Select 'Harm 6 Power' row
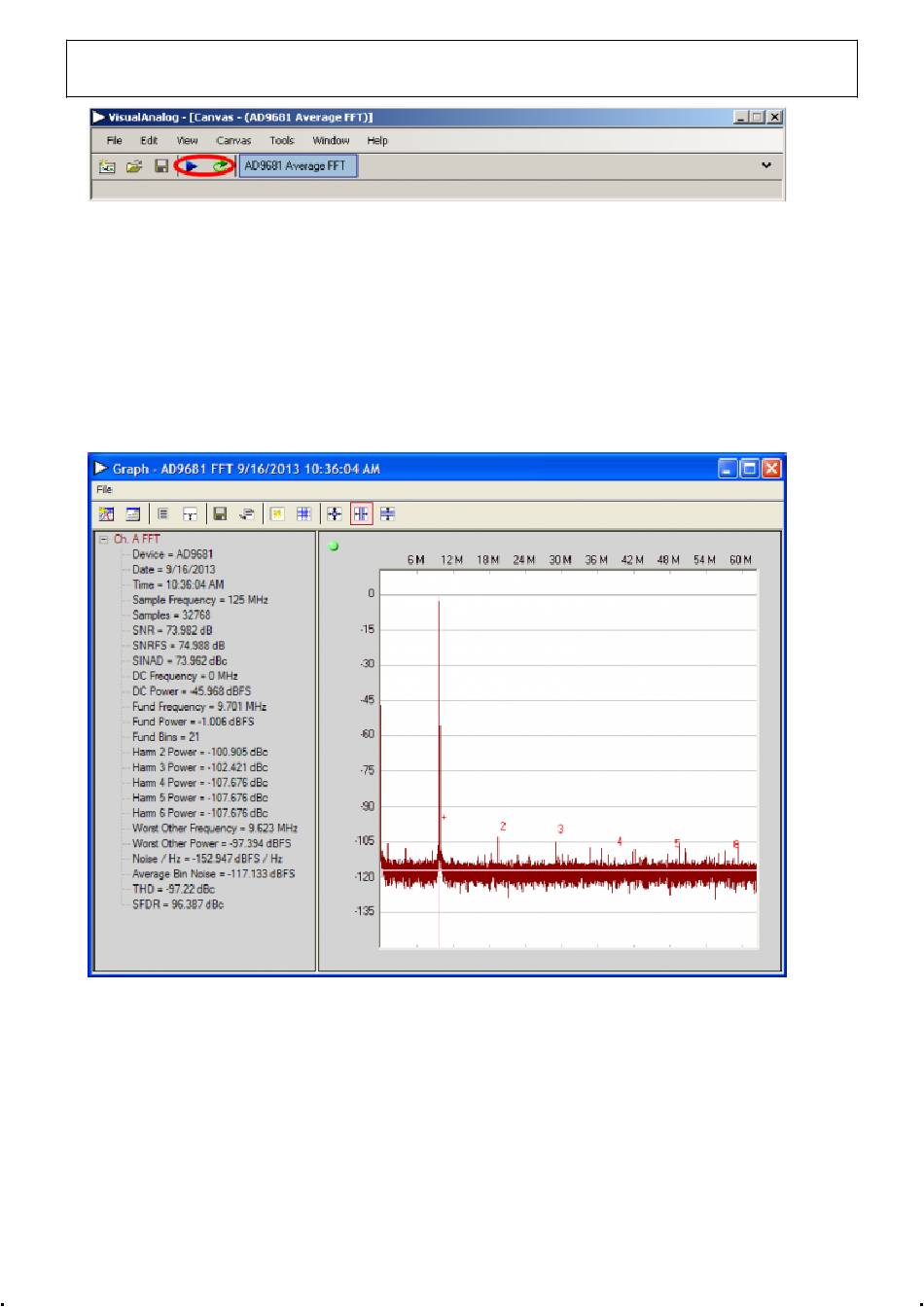 point(200,813)
